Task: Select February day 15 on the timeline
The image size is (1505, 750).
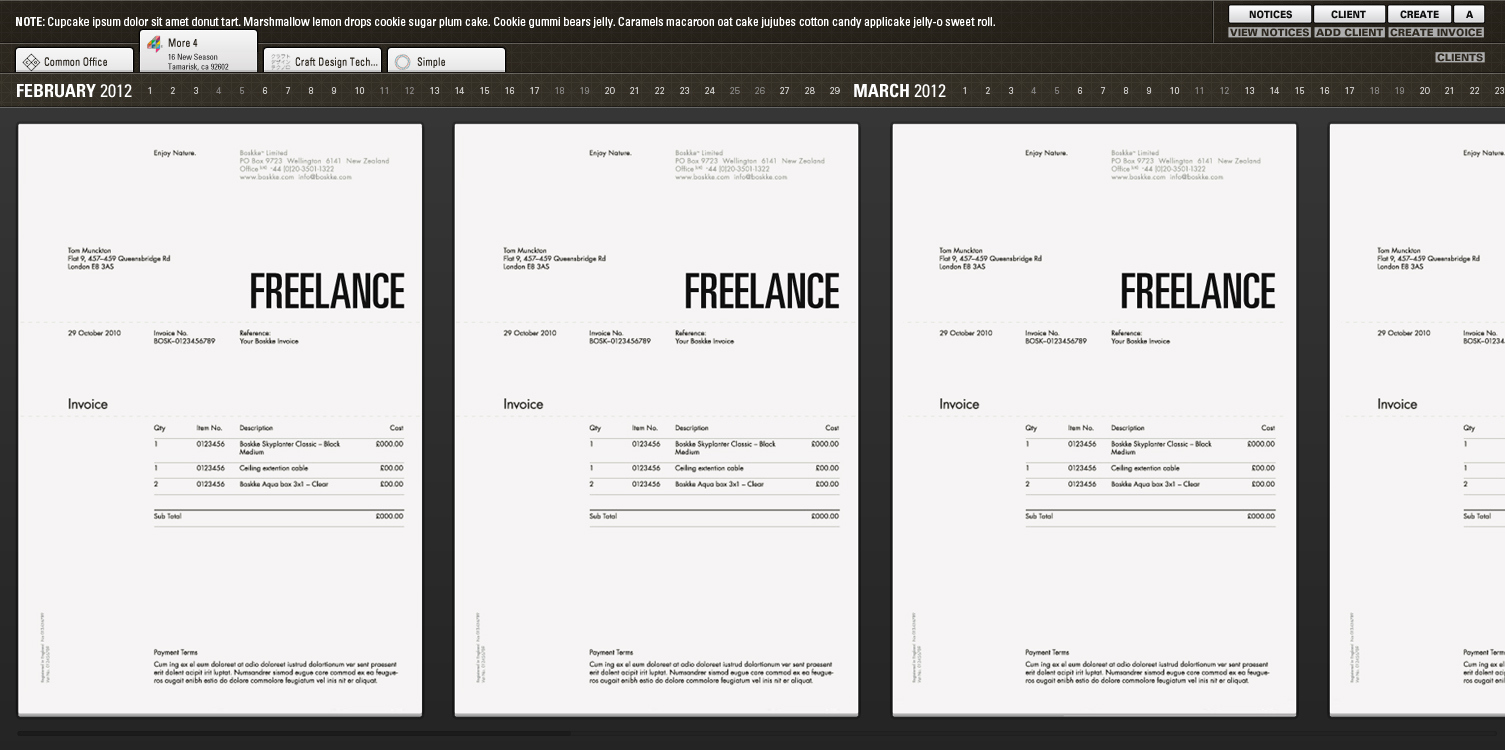Action: click(x=484, y=91)
